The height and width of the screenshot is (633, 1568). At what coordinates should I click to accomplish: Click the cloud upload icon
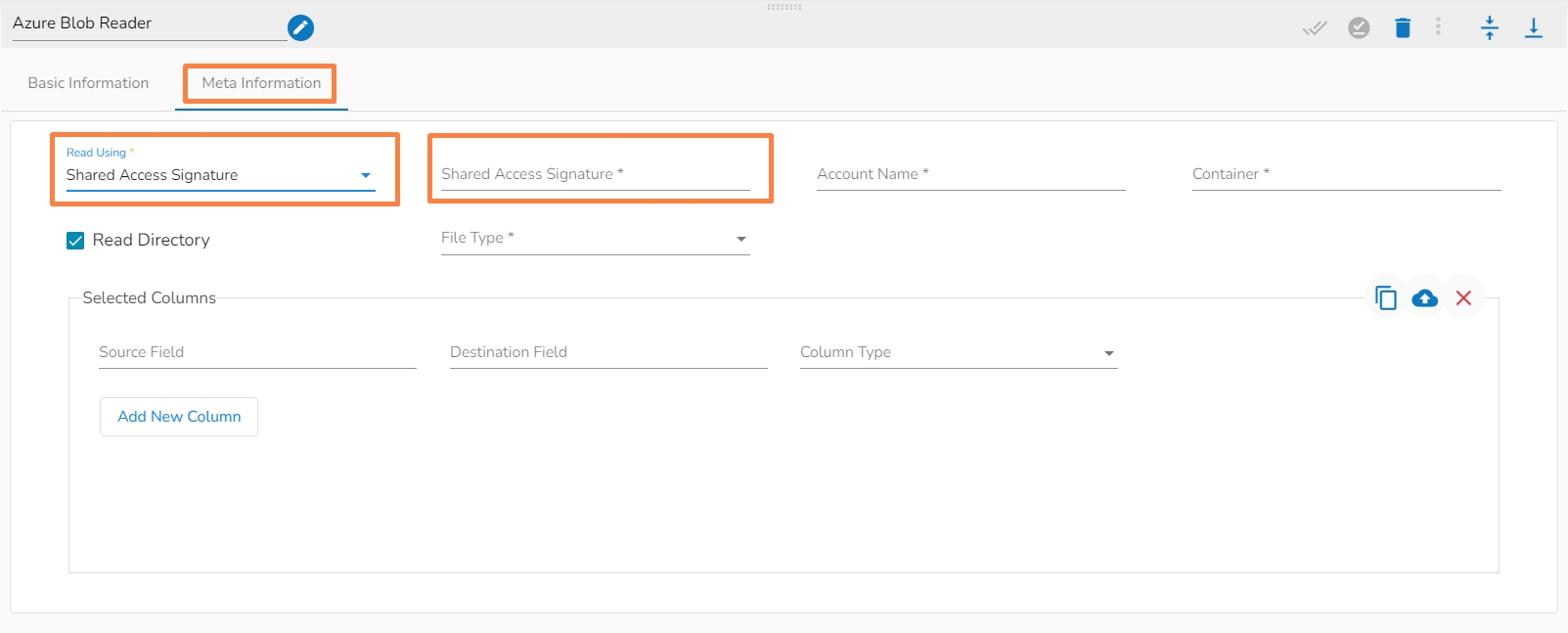tap(1424, 297)
